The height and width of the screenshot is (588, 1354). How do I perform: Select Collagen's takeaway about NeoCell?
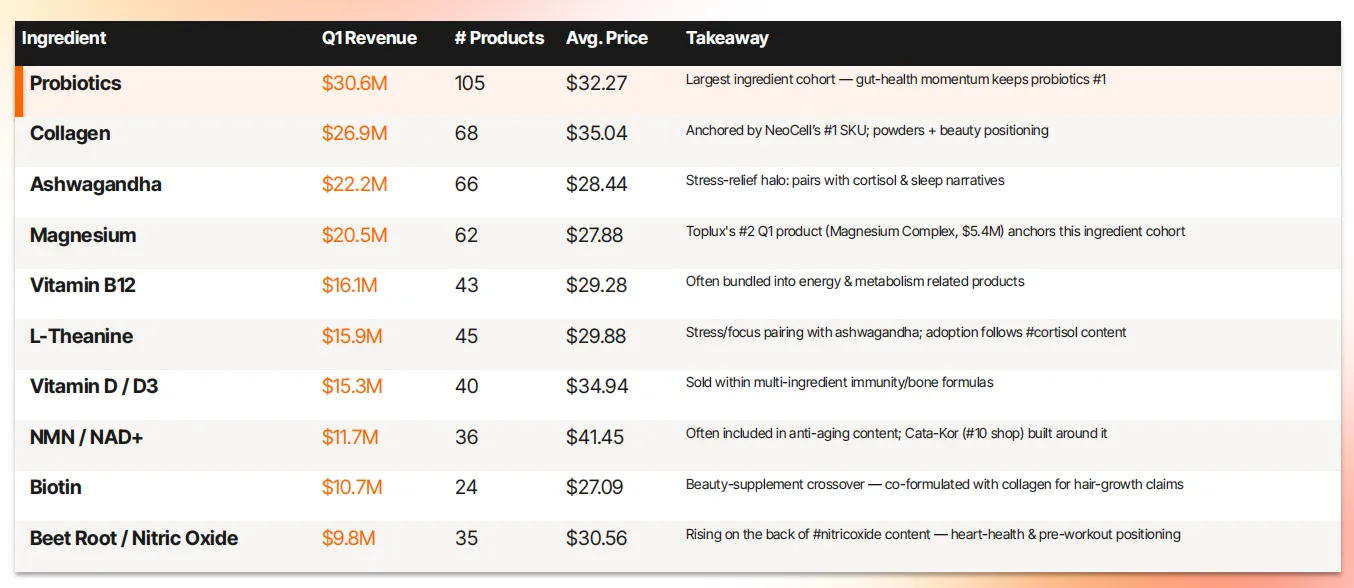(x=867, y=130)
